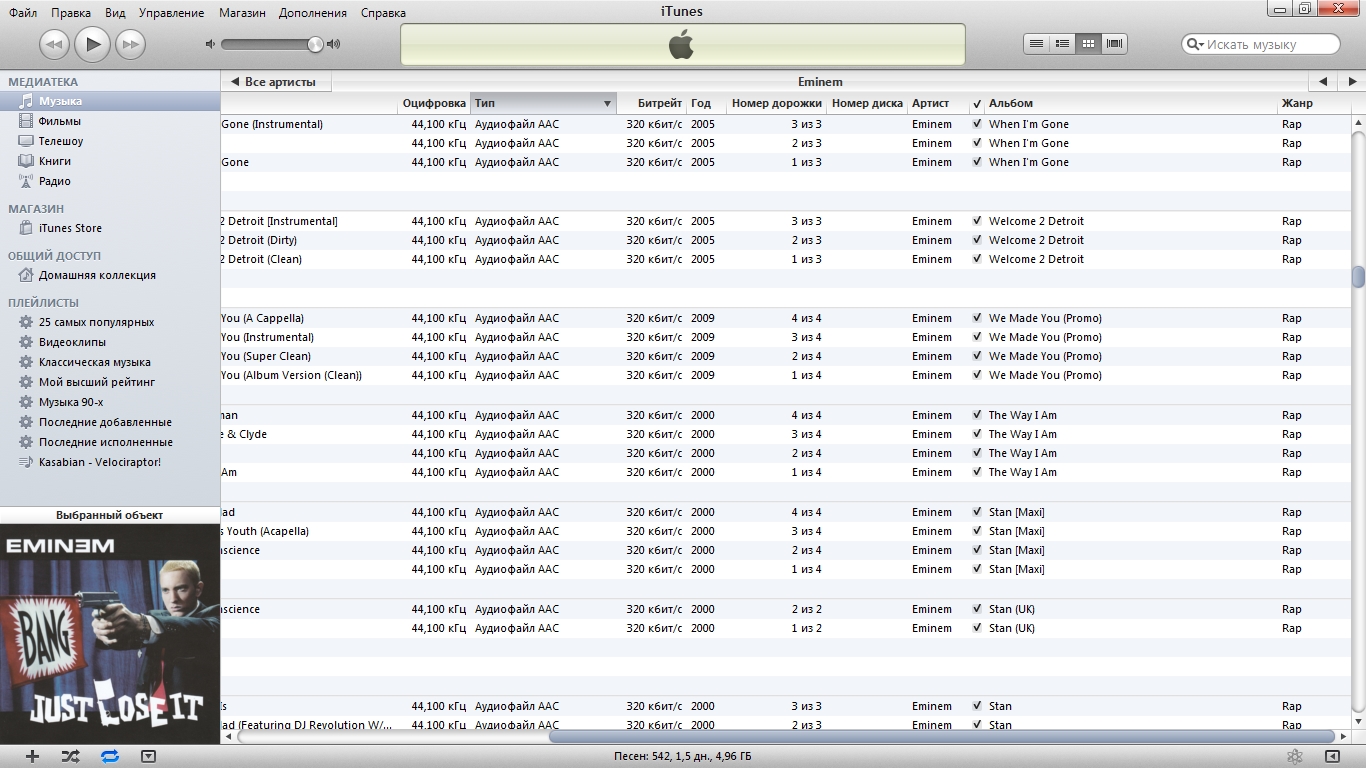Sort by the Оцифровка column header

434,103
